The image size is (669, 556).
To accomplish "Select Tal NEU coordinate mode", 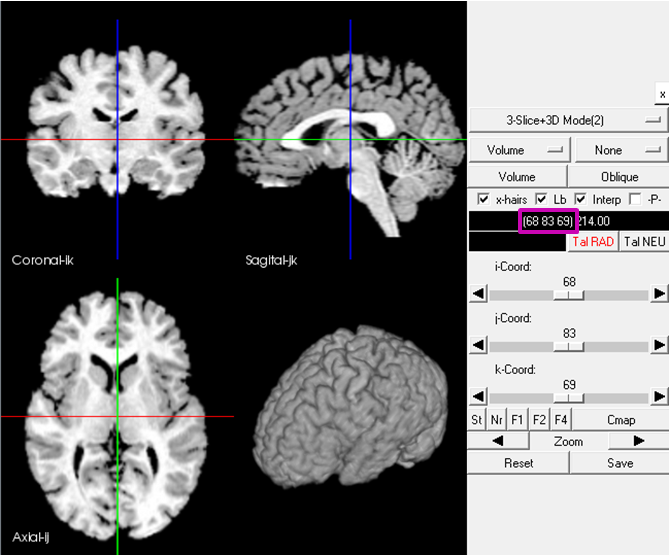I will click(644, 242).
